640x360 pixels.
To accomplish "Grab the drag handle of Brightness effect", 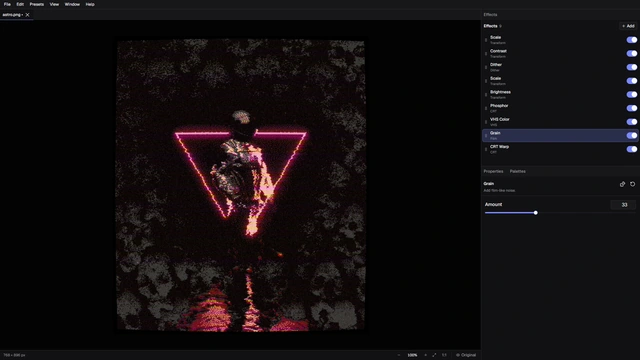I will coord(486,94).
